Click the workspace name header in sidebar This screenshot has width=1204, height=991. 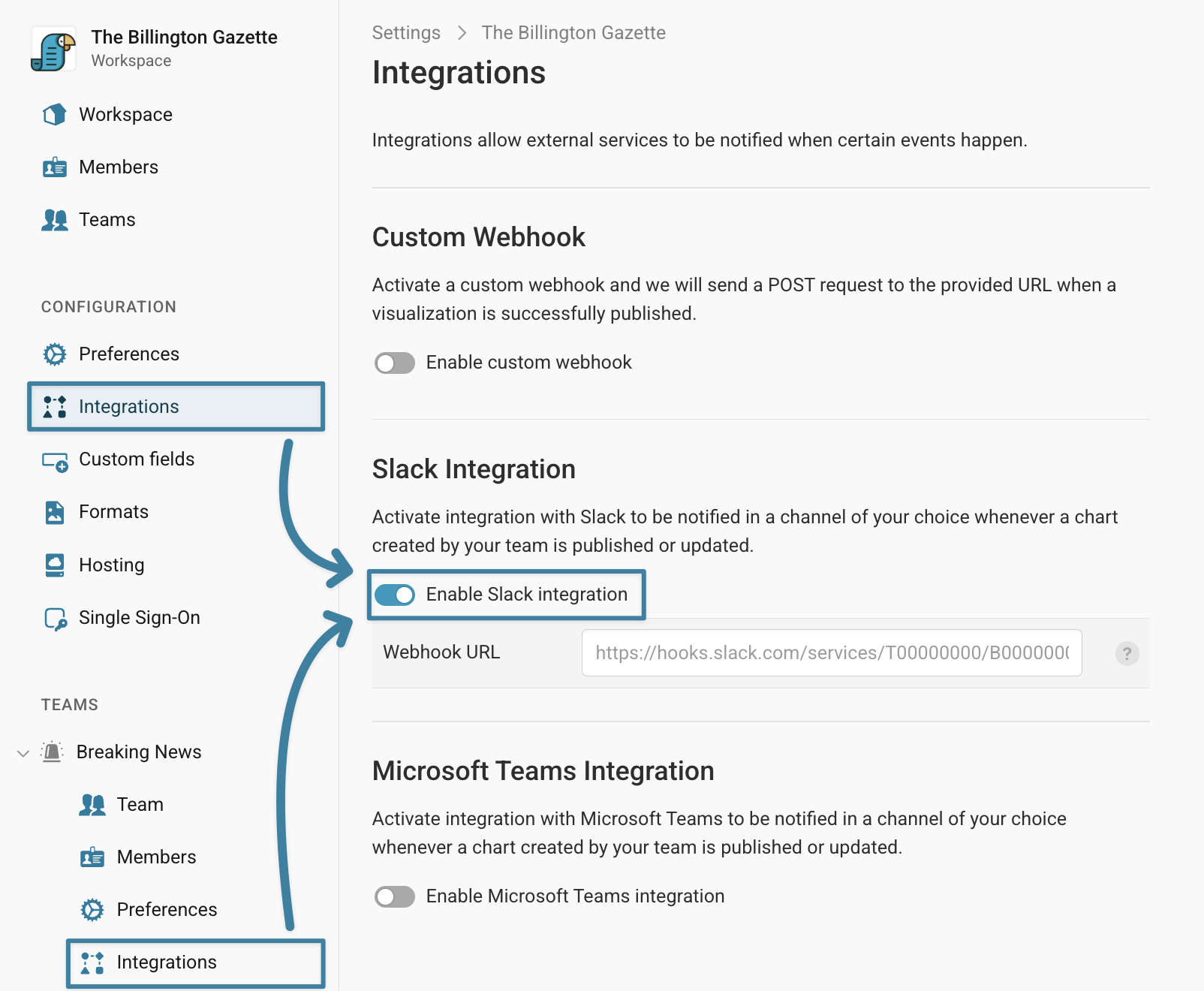[x=184, y=38]
